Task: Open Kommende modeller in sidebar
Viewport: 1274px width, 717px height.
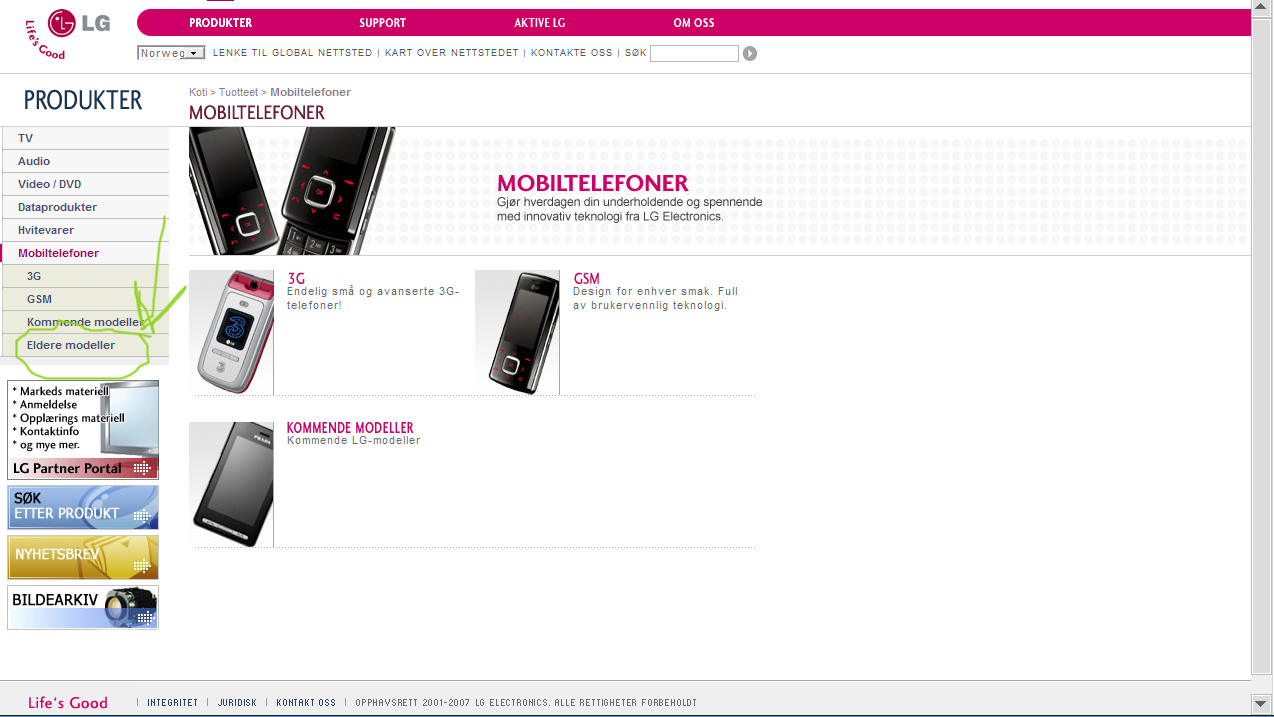Action: (x=84, y=322)
